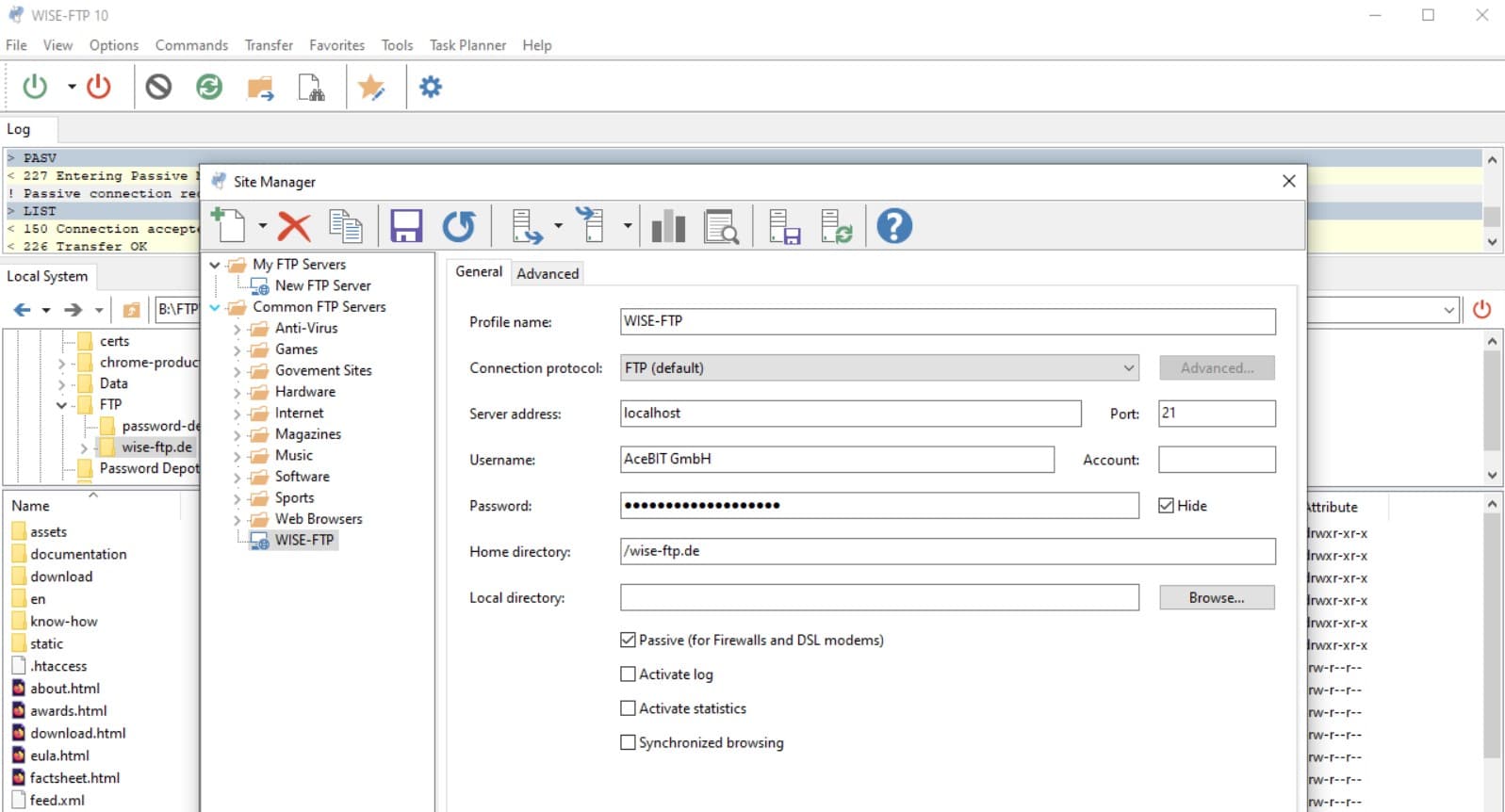Viewport: 1505px width, 812px height.
Task: Click the server save (backup) icon
Action: click(784, 226)
